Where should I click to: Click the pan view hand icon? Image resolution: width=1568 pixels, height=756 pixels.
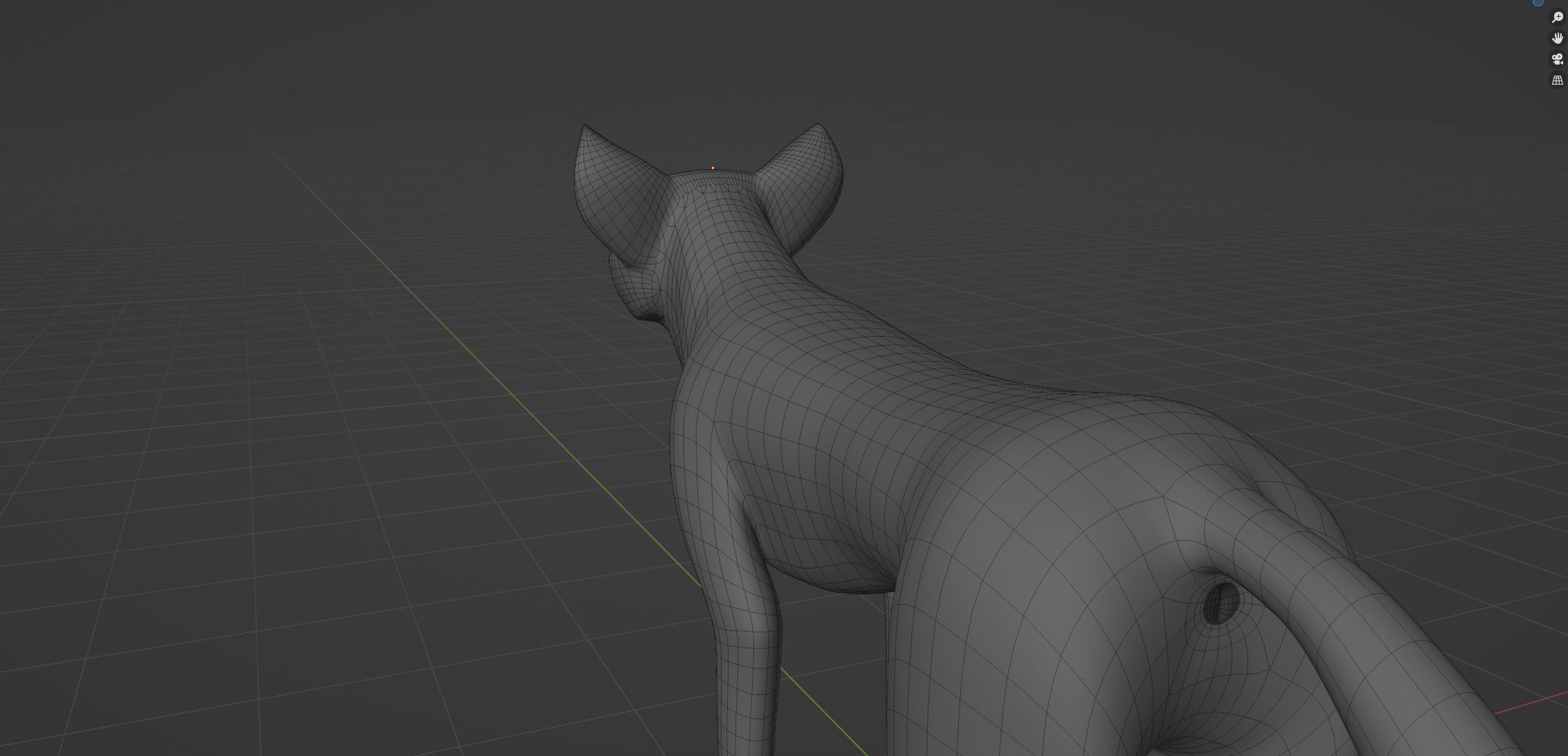tap(1558, 38)
